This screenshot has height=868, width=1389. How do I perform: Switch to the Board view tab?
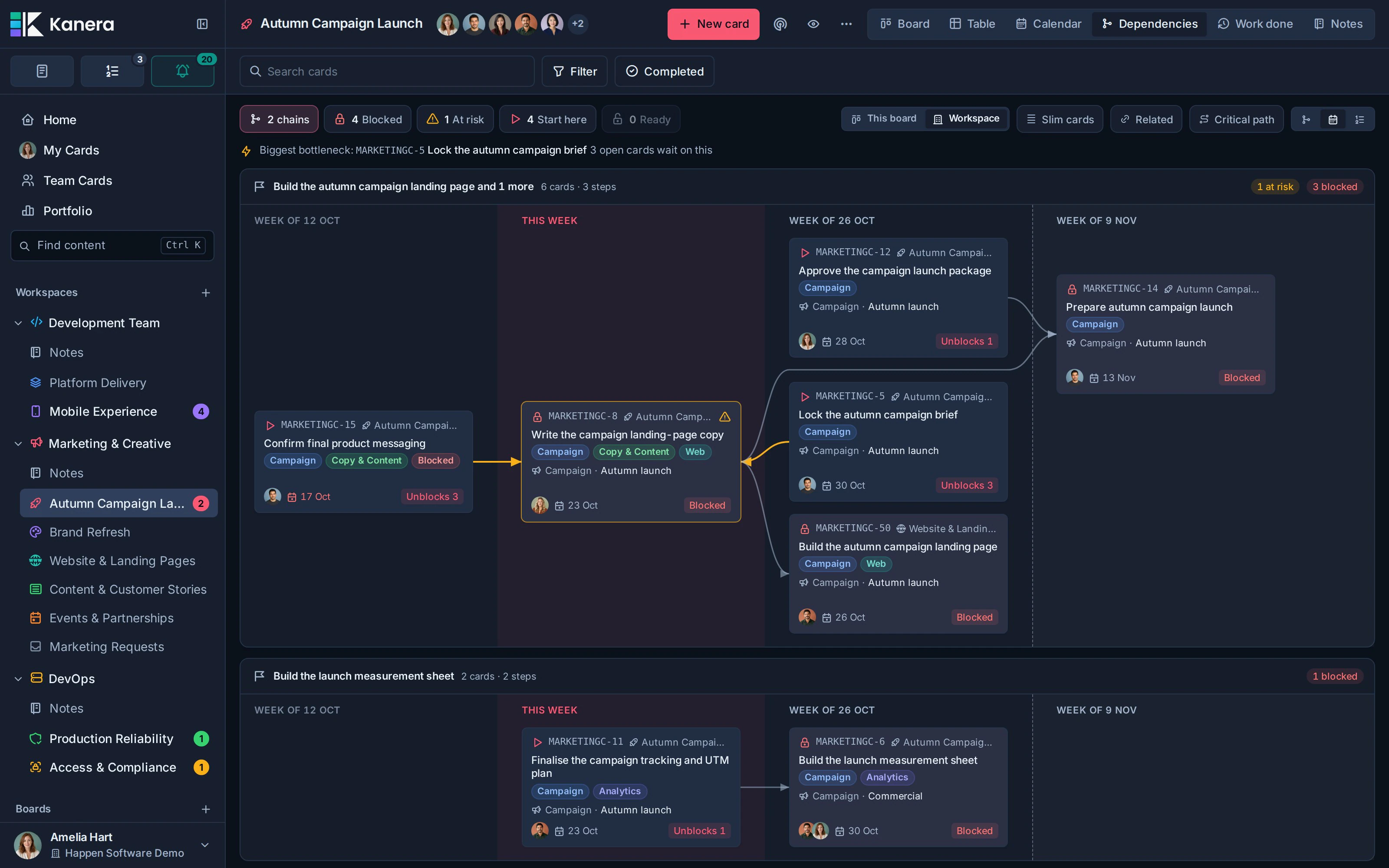[905, 23]
